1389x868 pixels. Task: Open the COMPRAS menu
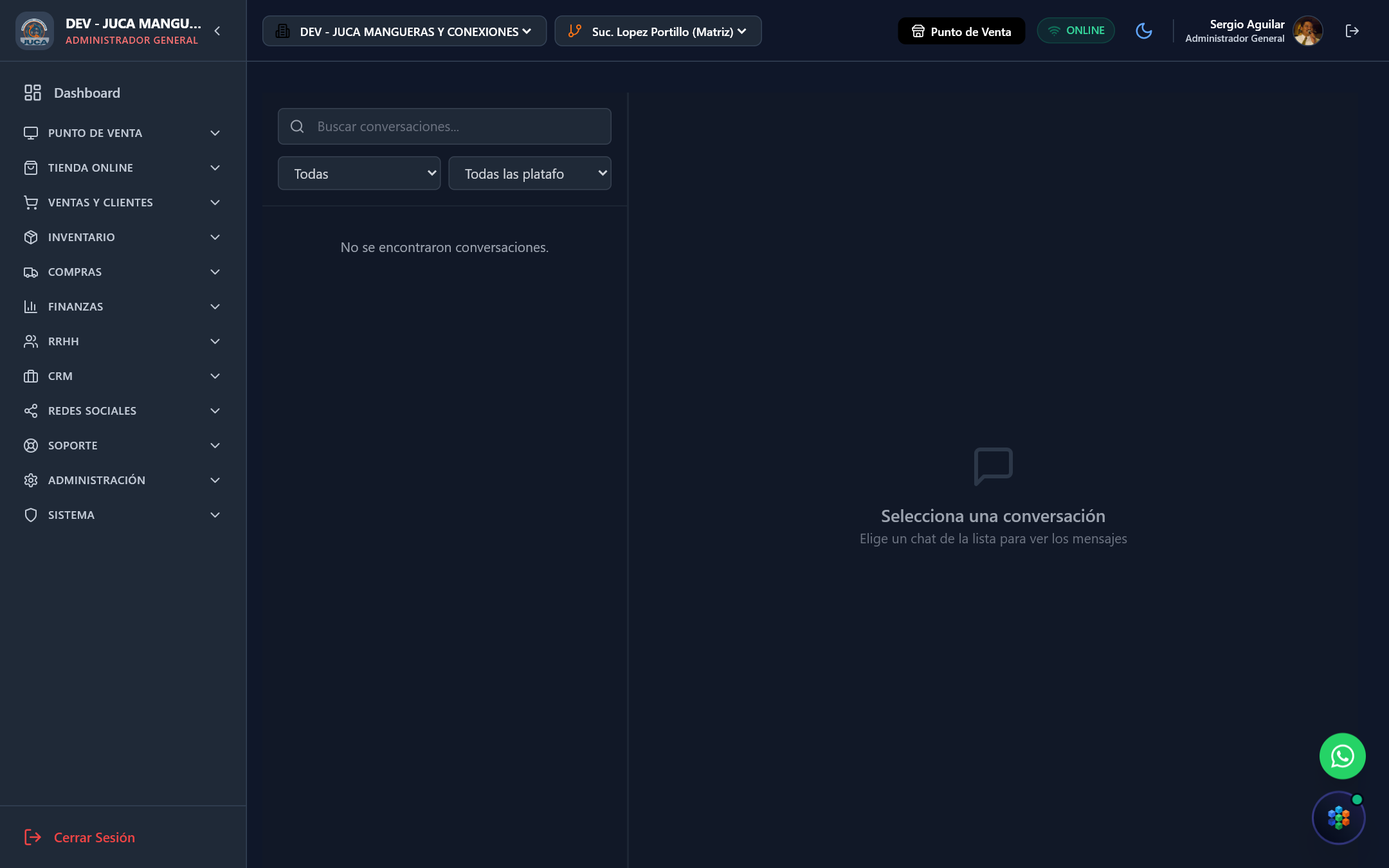[122, 272]
